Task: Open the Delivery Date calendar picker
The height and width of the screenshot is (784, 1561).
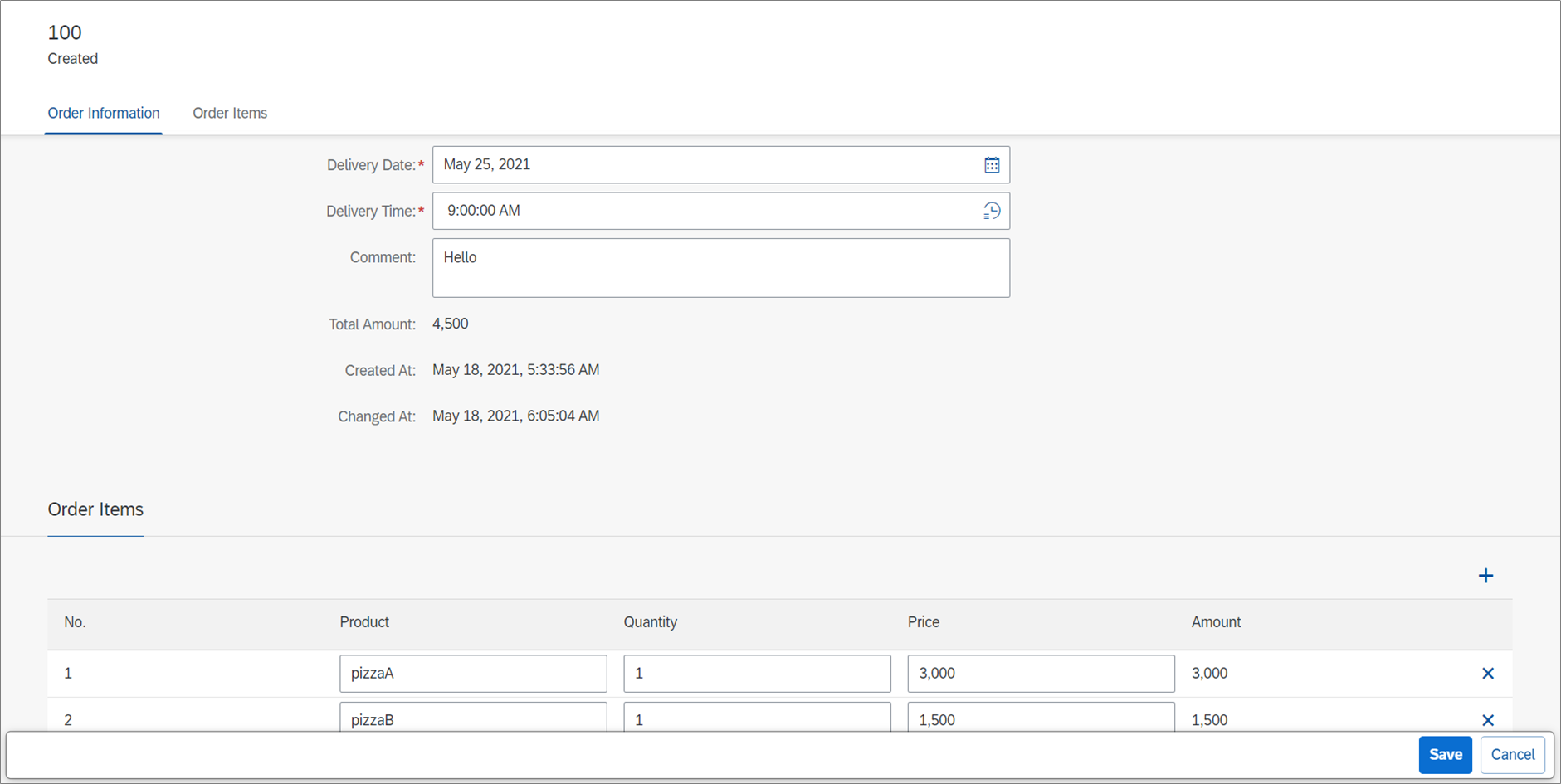Action: point(992,165)
